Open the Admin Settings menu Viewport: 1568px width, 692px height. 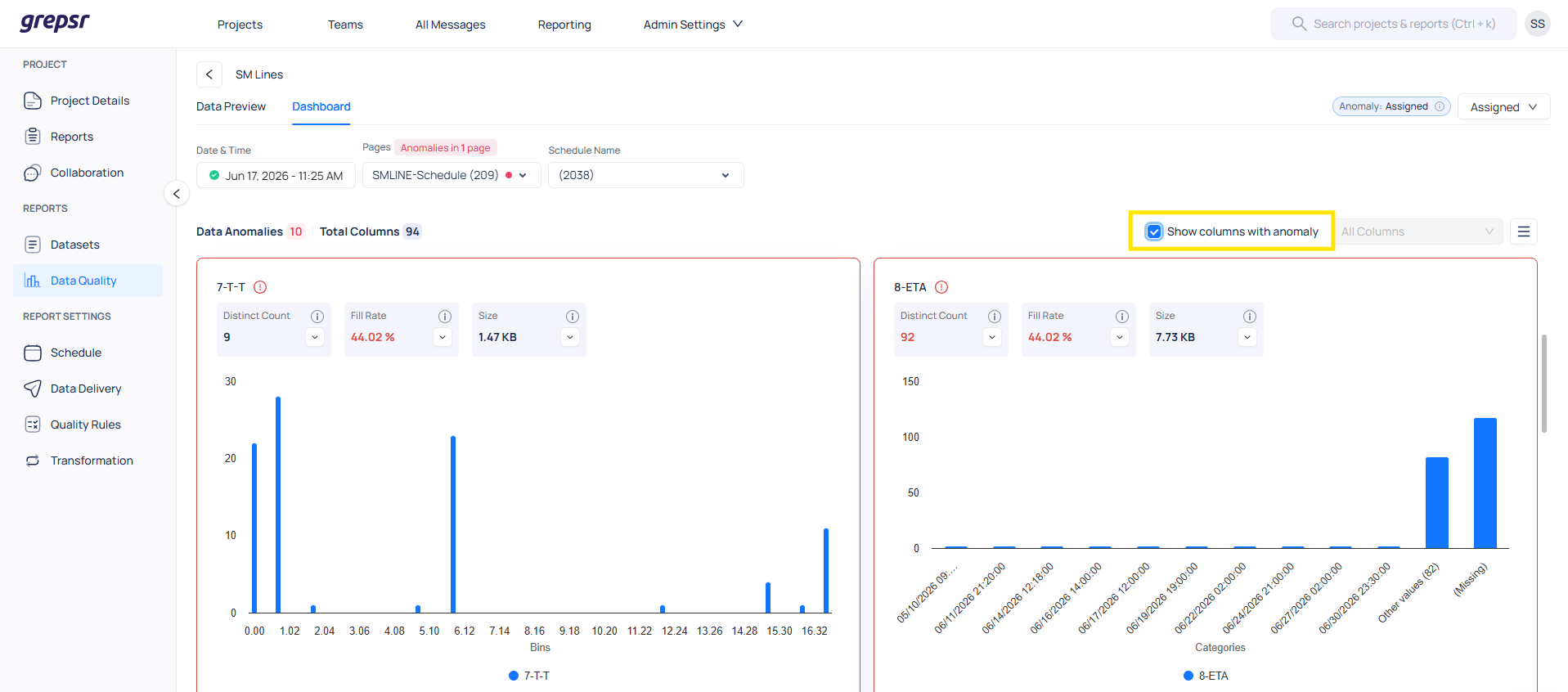pyautogui.click(x=693, y=25)
